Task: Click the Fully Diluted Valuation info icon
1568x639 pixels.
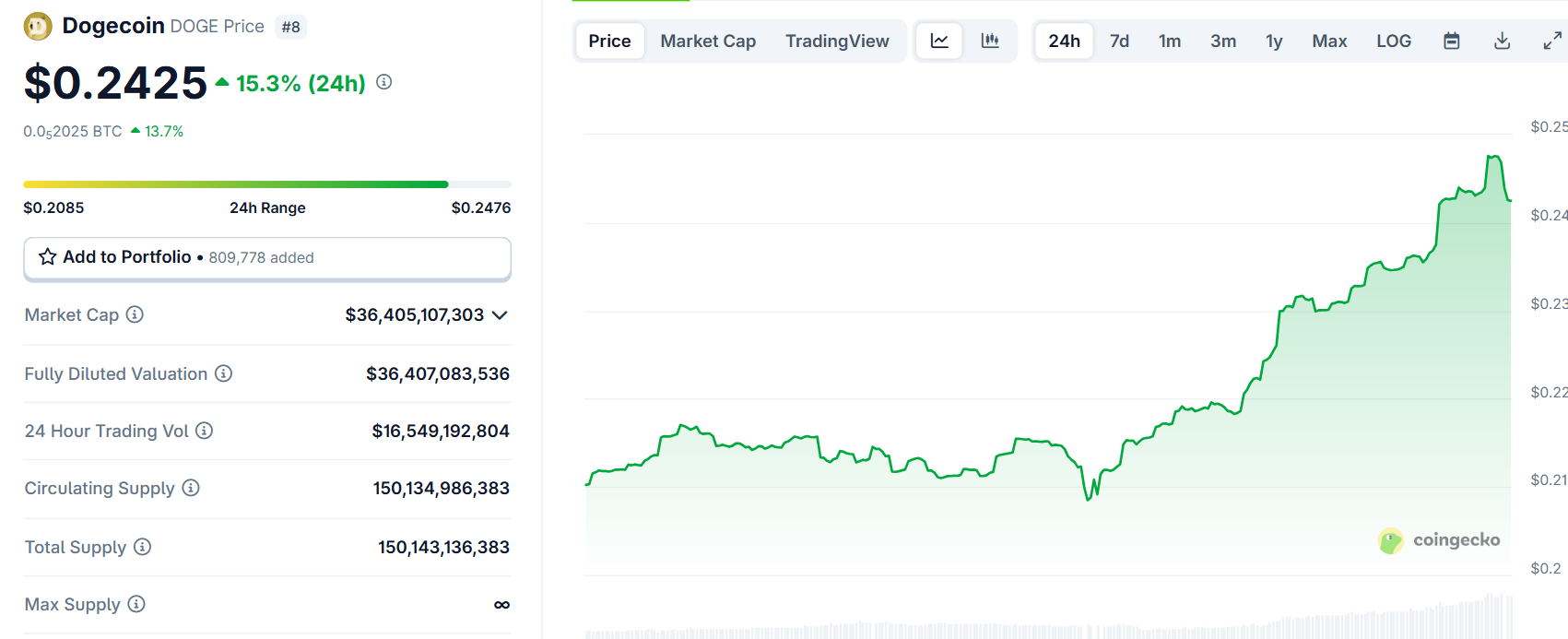Action: point(223,373)
